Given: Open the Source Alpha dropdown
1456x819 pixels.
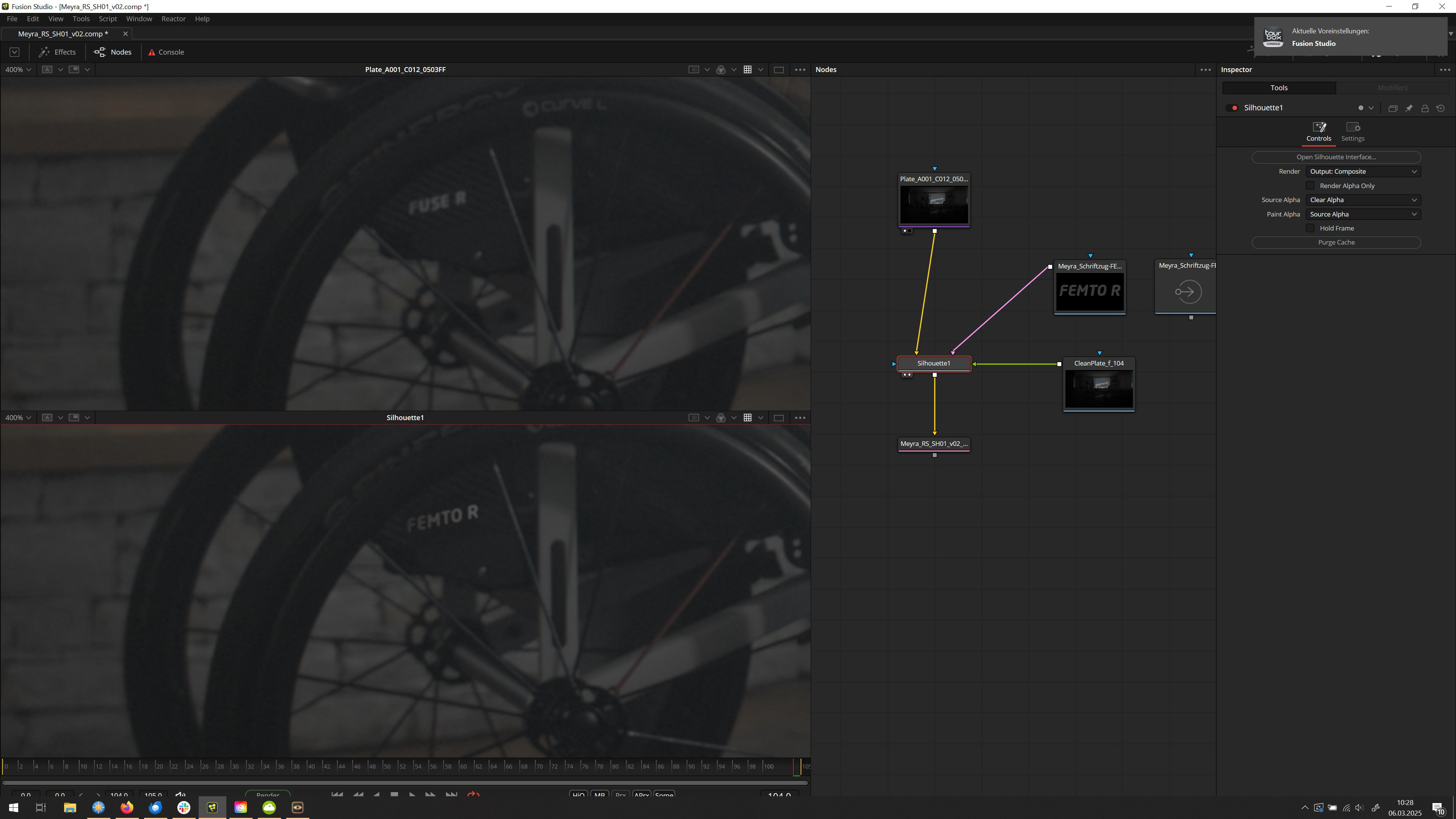Looking at the screenshot, I should click(1363, 200).
